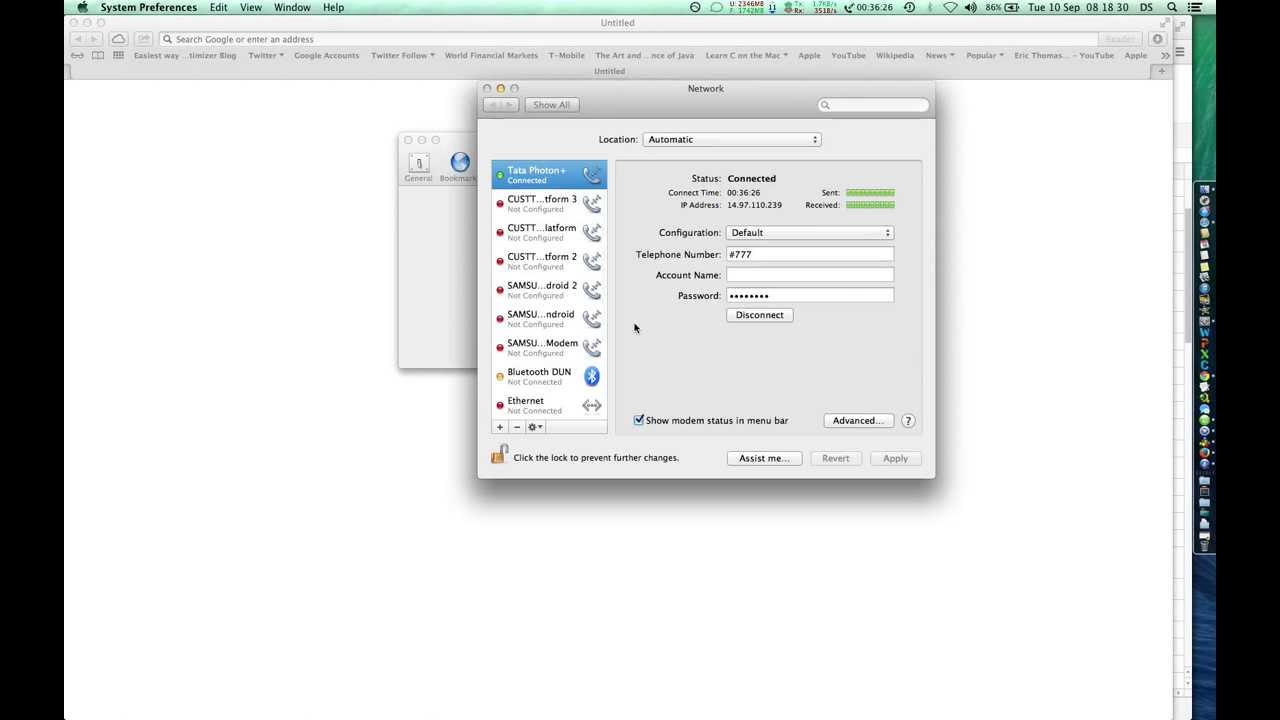This screenshot has height=720, width=1280.
Task: Enter full screen in the Safari window
Action: (x=1165, y=23)
